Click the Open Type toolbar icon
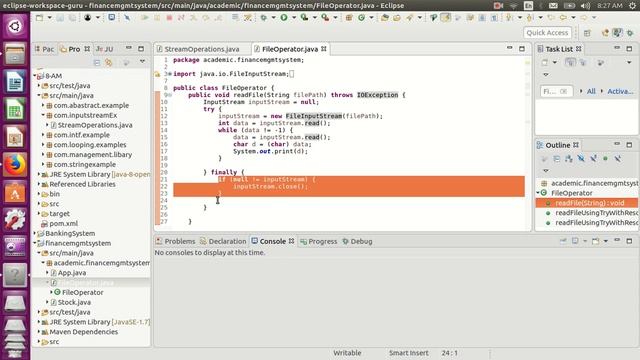The width and height of the screenshot is (640, 360). (x=385, y=18)
